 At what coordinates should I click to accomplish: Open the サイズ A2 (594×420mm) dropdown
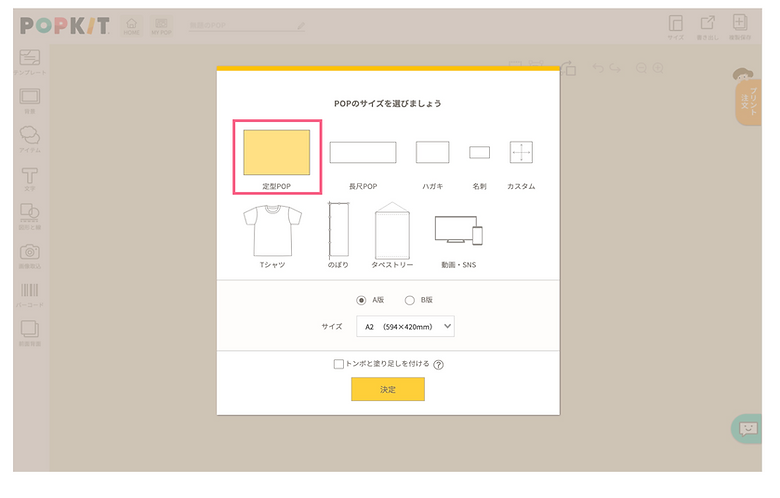pos(405,326)
